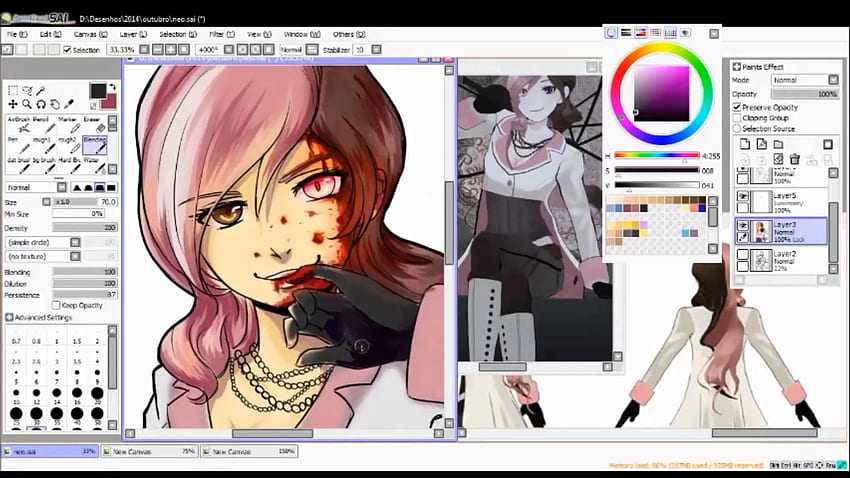Zoom out with the minus button
850x478 pixels.
point(158,49)
